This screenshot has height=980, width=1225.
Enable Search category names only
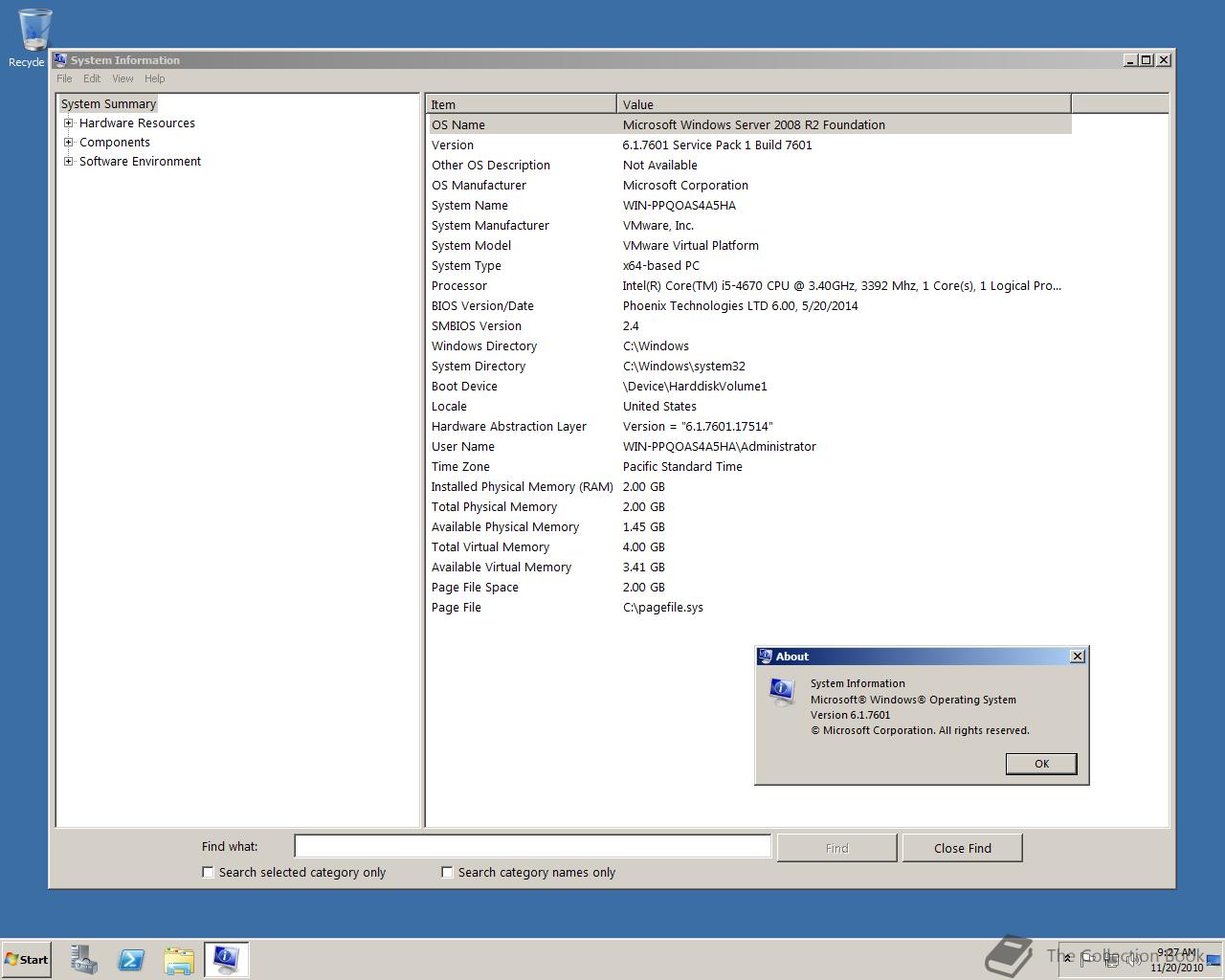point(447,872)
